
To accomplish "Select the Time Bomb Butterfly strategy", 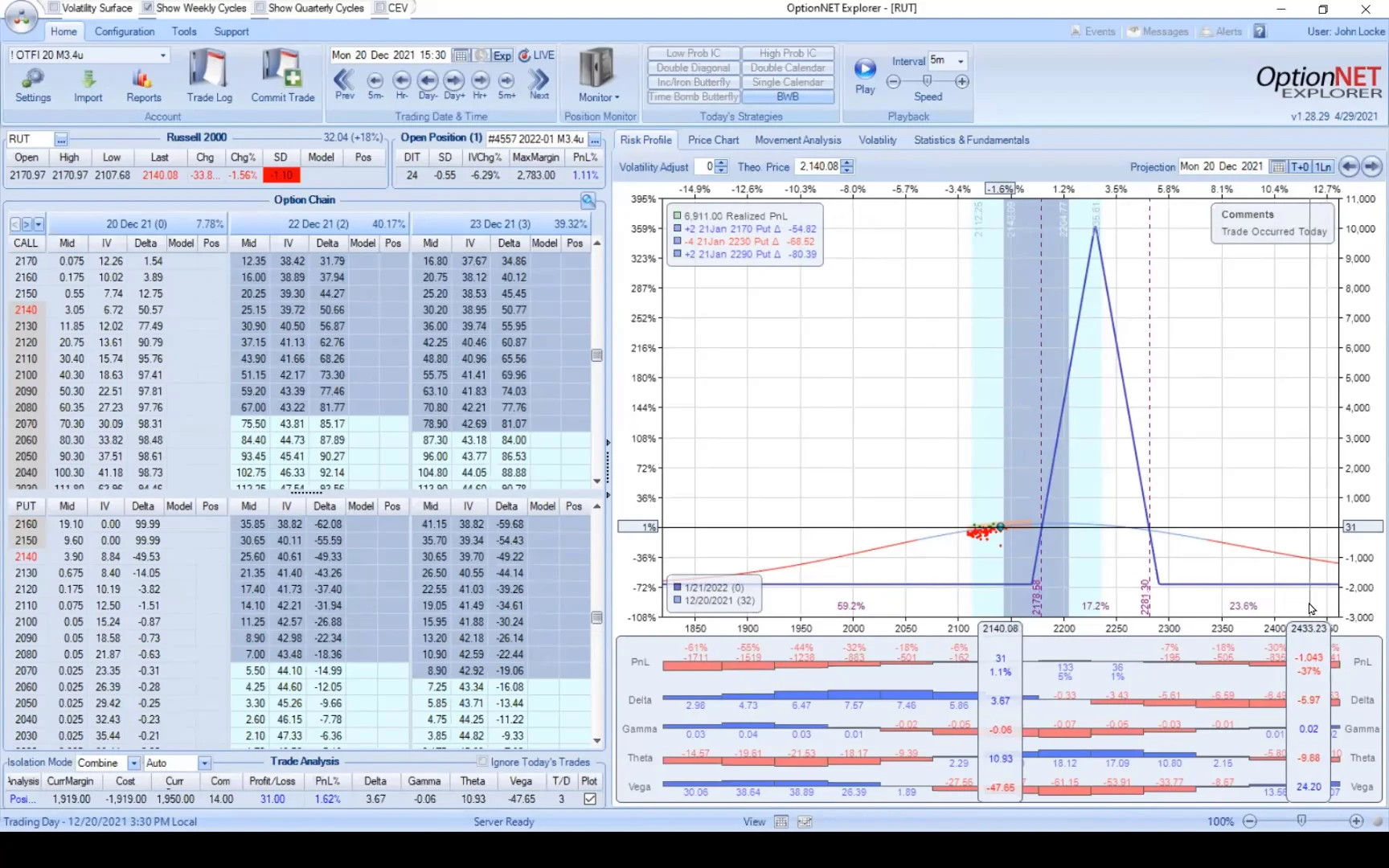I will click(694, 96).
